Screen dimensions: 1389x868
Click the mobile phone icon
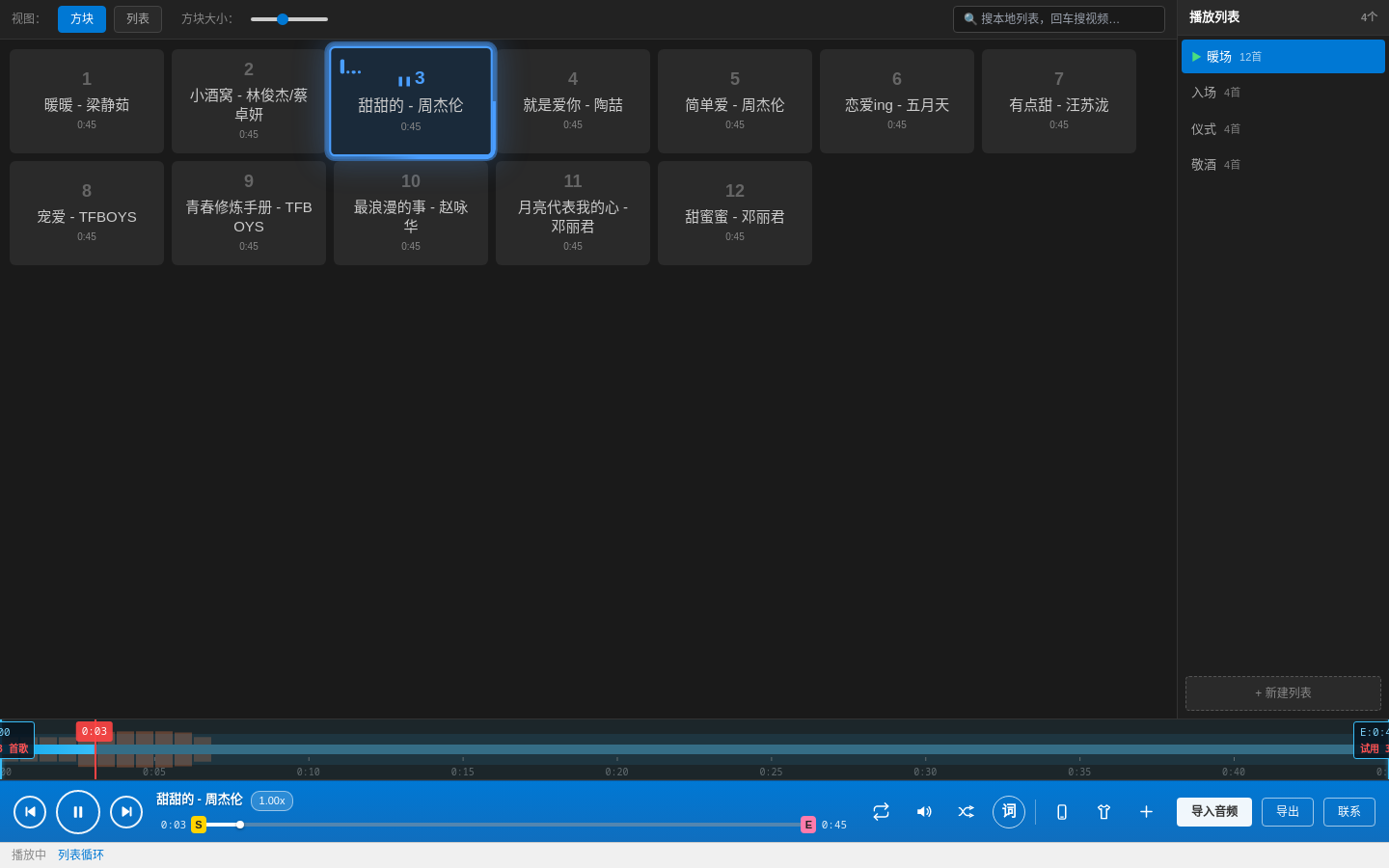[x=1062, y=812]
